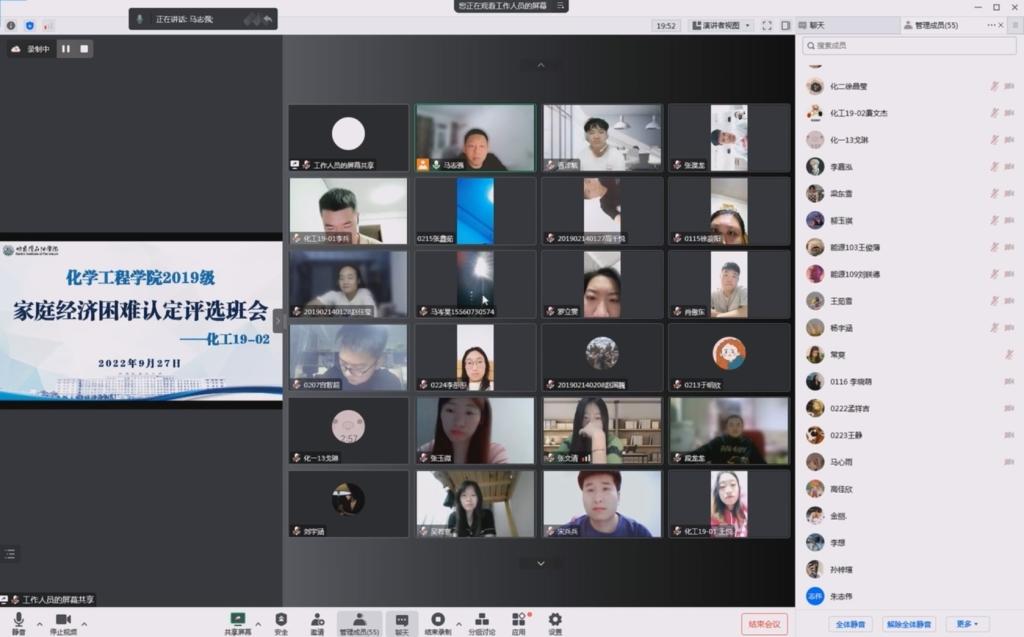The width and height of the screenshot is (1024, 637).
Task: Open the 更多 dropdown in members panel
Action: pyautogui.click(x=967, y=624)
